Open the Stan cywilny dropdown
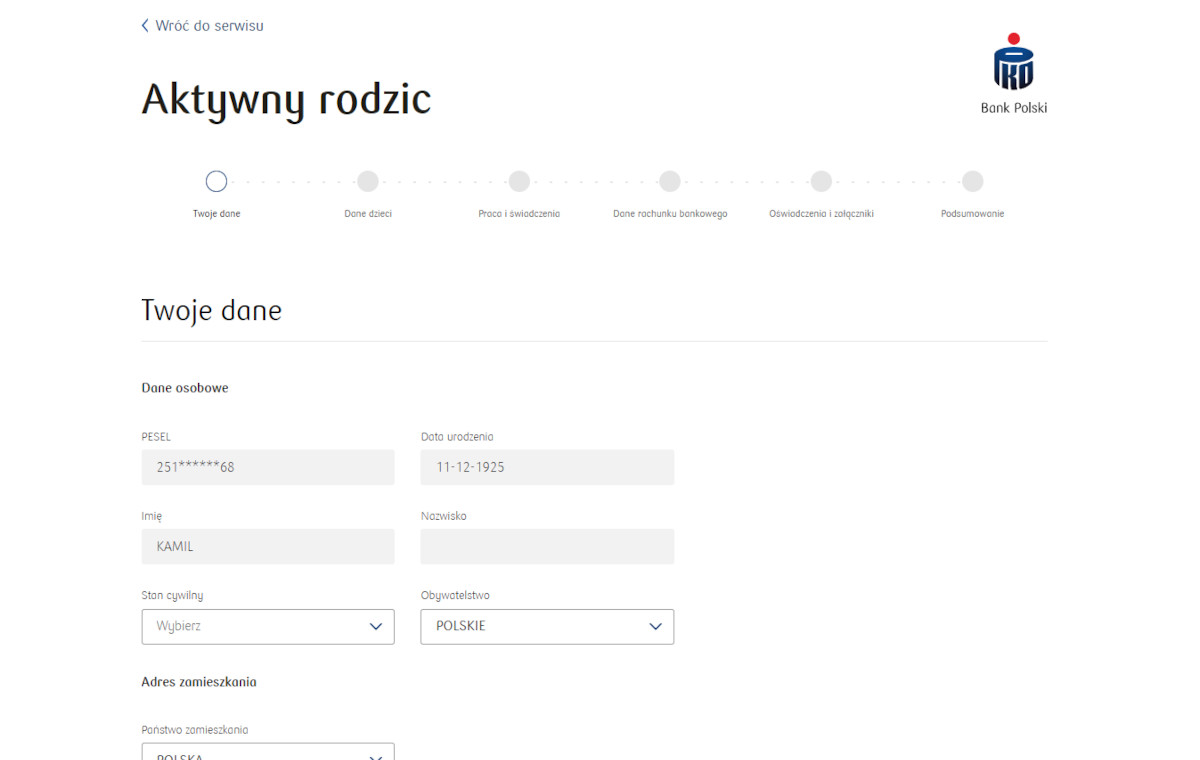Screen dimensions: 1200x760 pyautogui.click(x=267, y=626)
